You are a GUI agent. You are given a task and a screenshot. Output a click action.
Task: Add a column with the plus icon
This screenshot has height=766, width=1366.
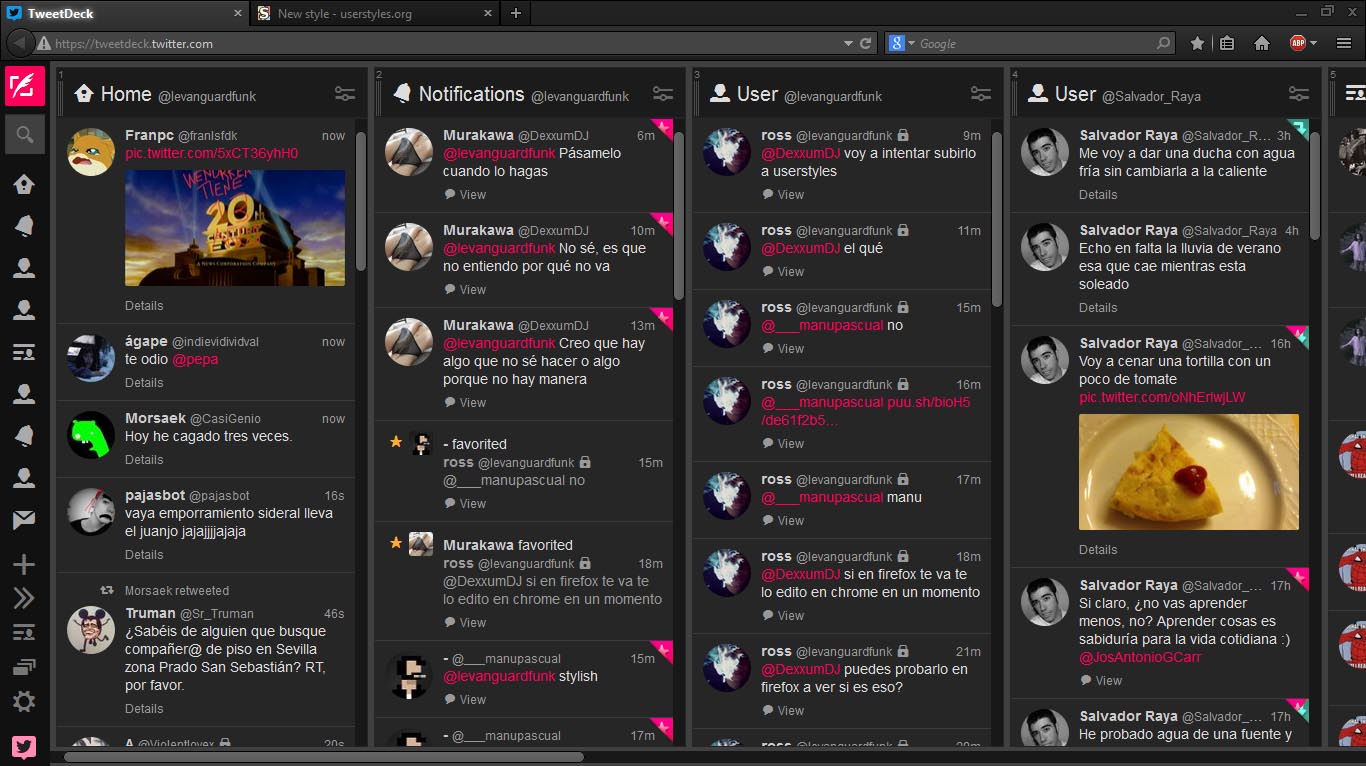(x=24, y=565)
